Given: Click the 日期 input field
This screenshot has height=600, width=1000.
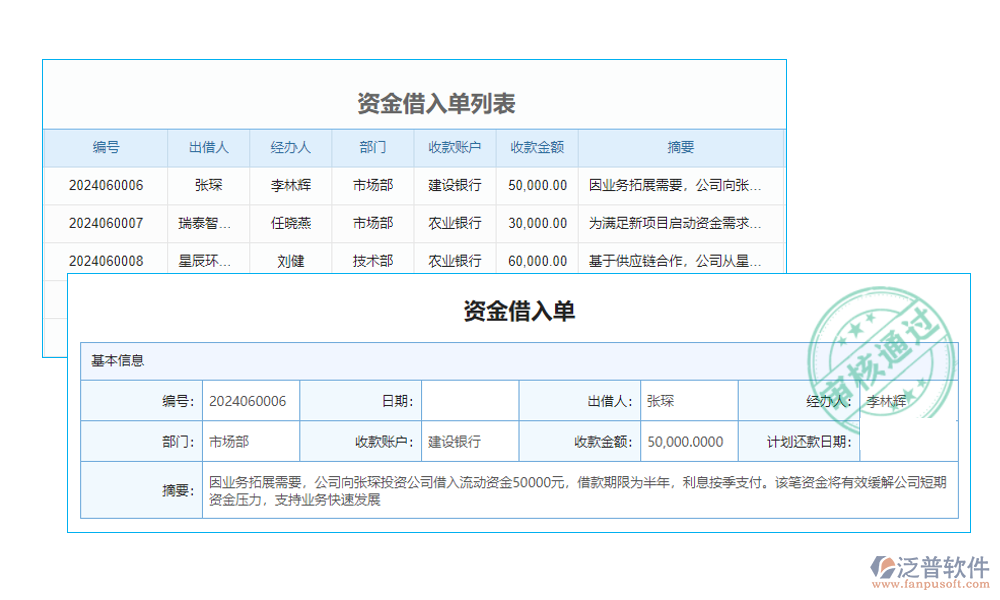Looking at the screenshot, I should pos(470,400).
